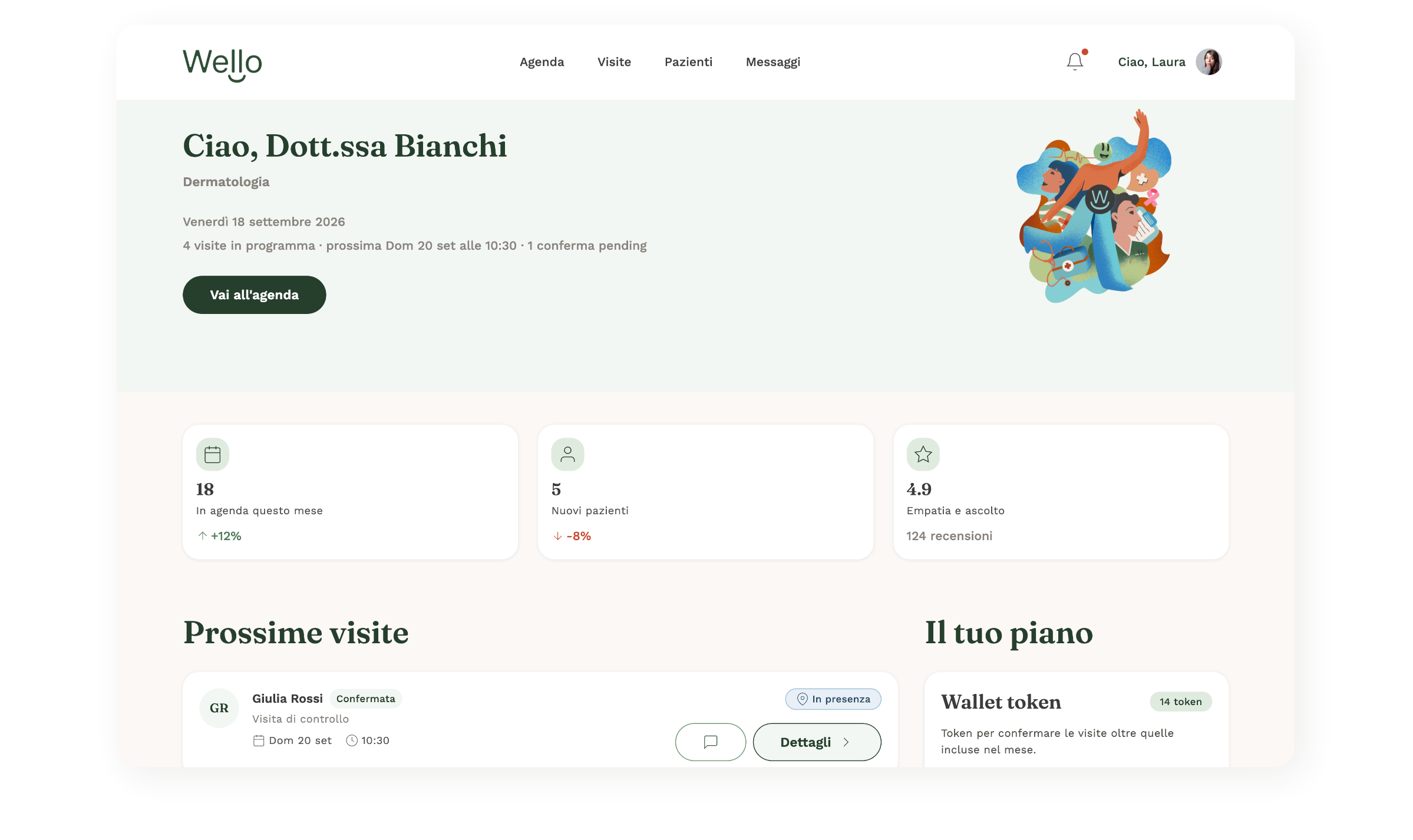Click the In agenda questo mese label
Viewport: 1413px width, 840px height.
click(259, 511)
